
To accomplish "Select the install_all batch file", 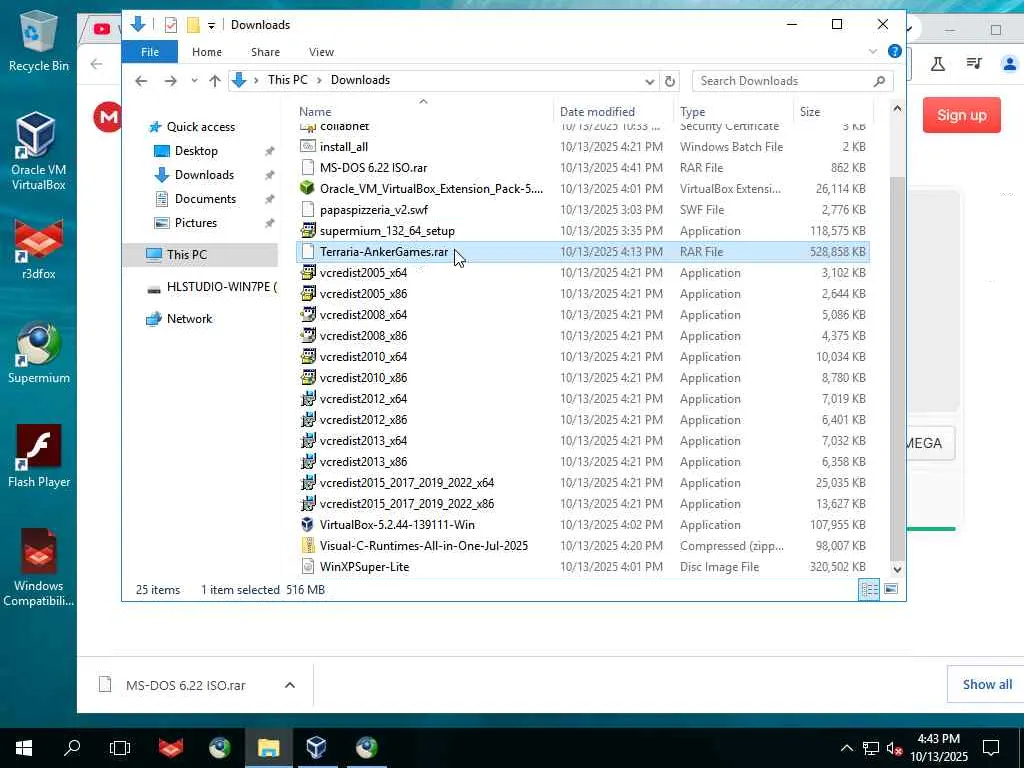I will pos(583,147).
